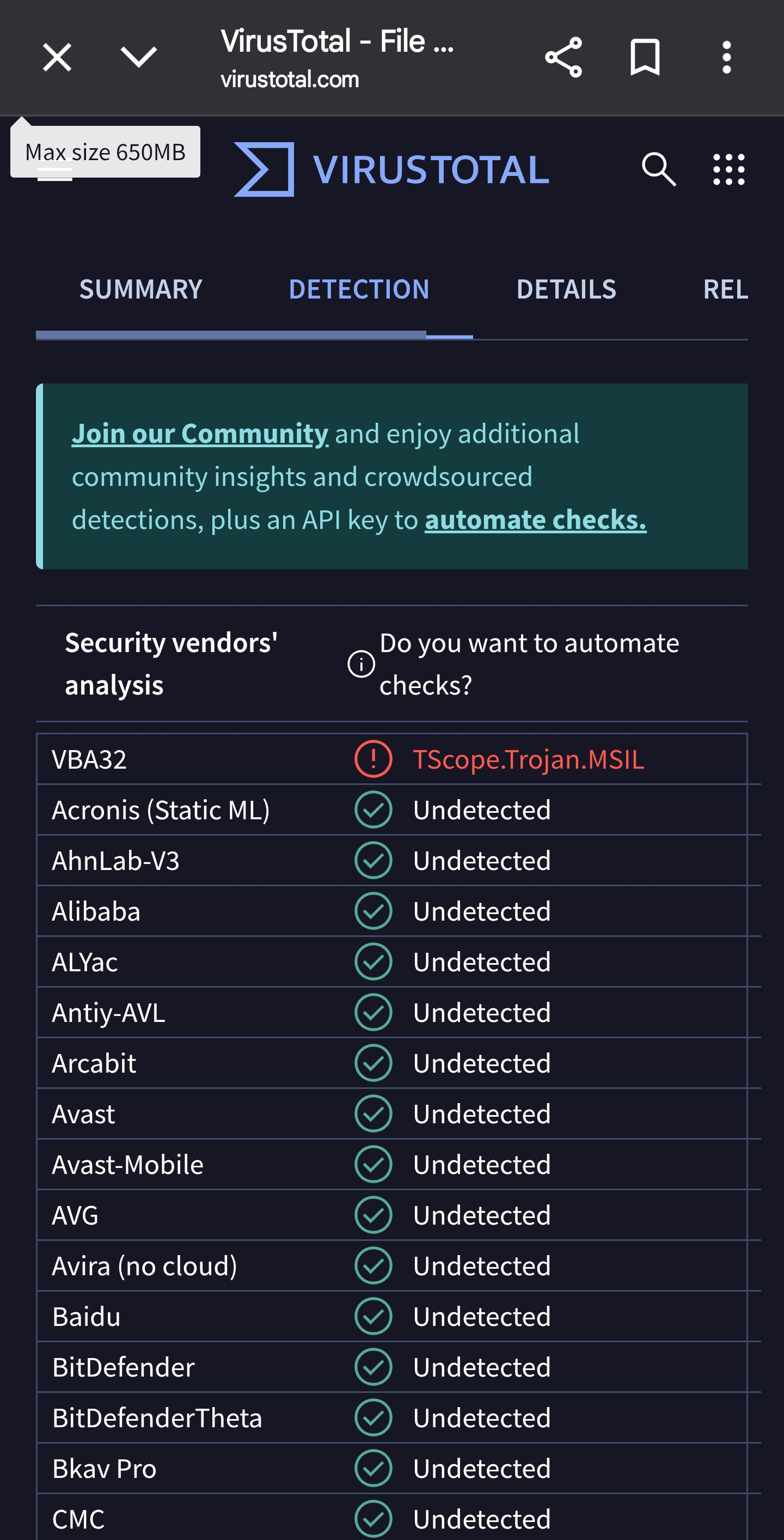This screenshot has height=1540, width=784.
Task: Expand the browser tab chevron dropdown
Action: 139,58
